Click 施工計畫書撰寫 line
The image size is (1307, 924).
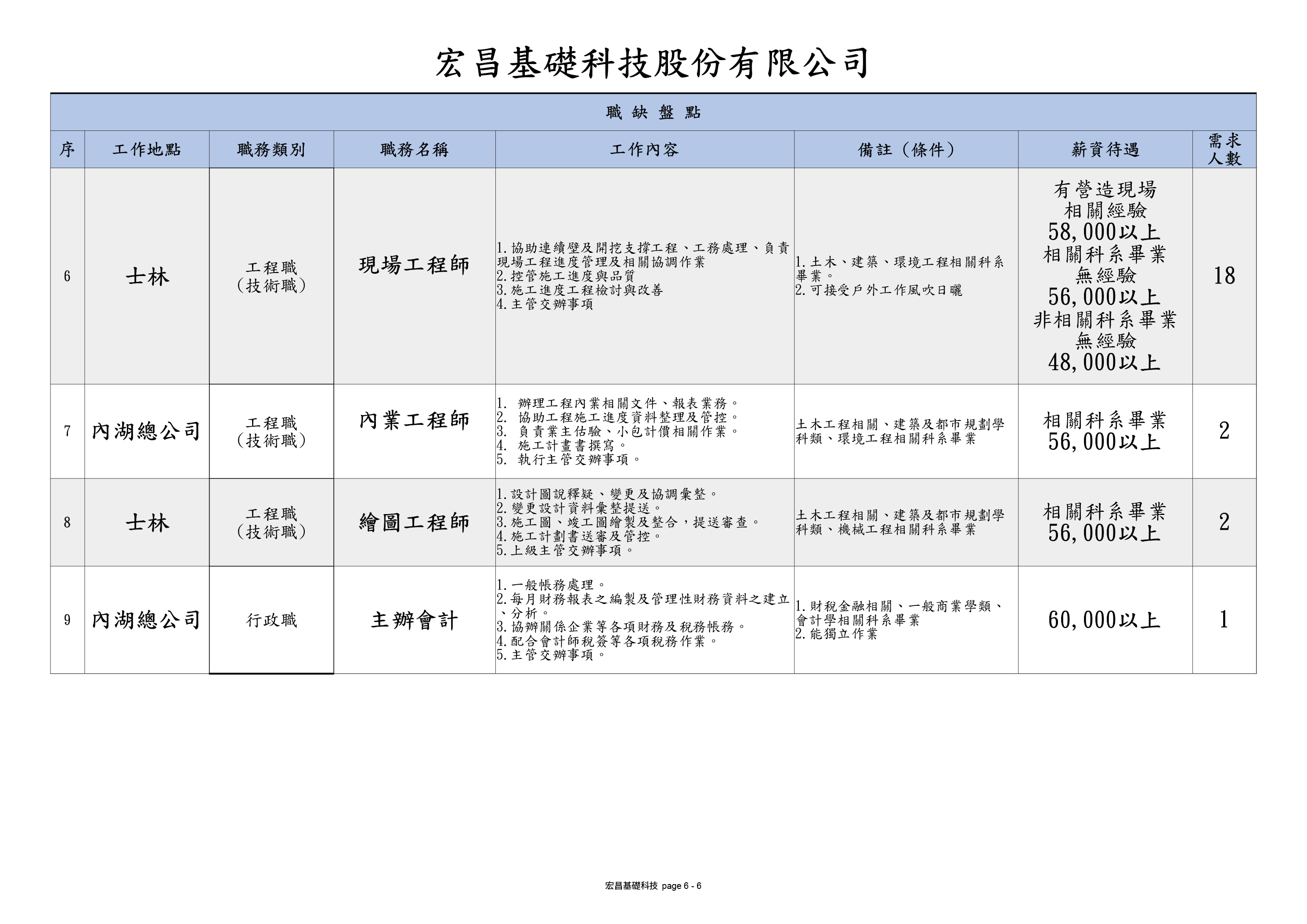562,446
